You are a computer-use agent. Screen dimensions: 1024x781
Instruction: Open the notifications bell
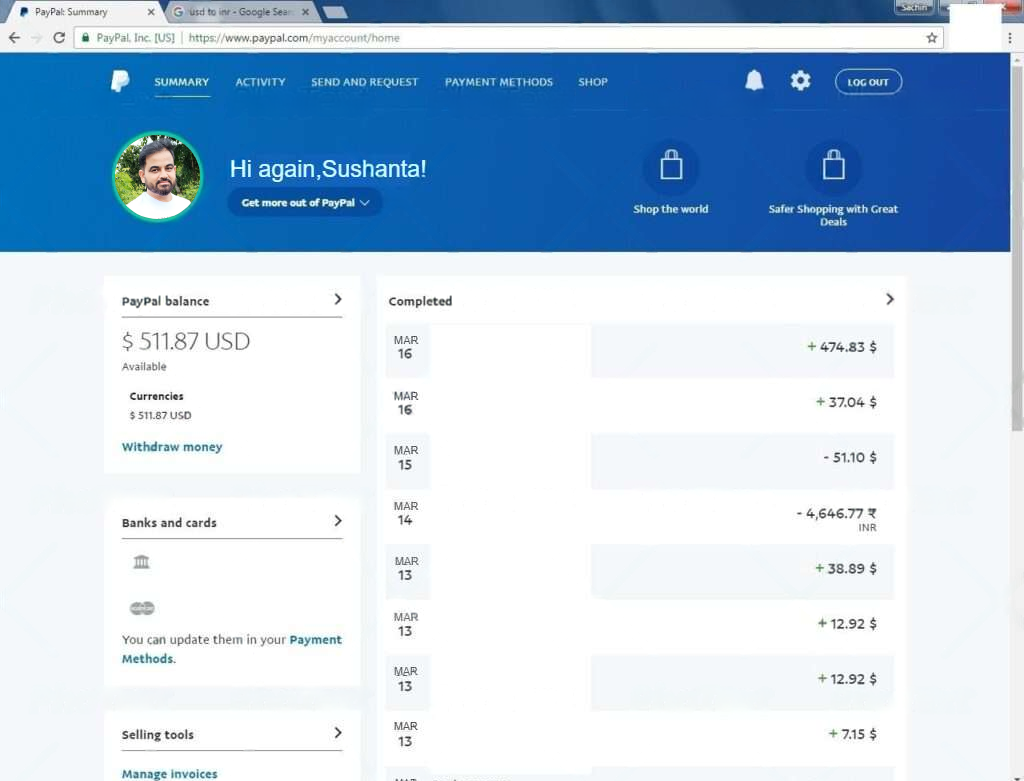[x=754, y=80]
